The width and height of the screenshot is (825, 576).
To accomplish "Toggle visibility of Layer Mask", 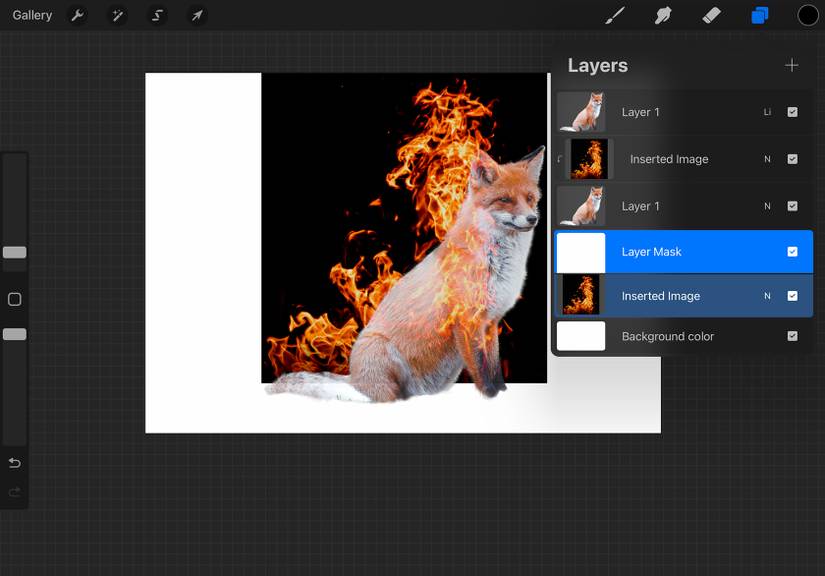I will [792, 252].
